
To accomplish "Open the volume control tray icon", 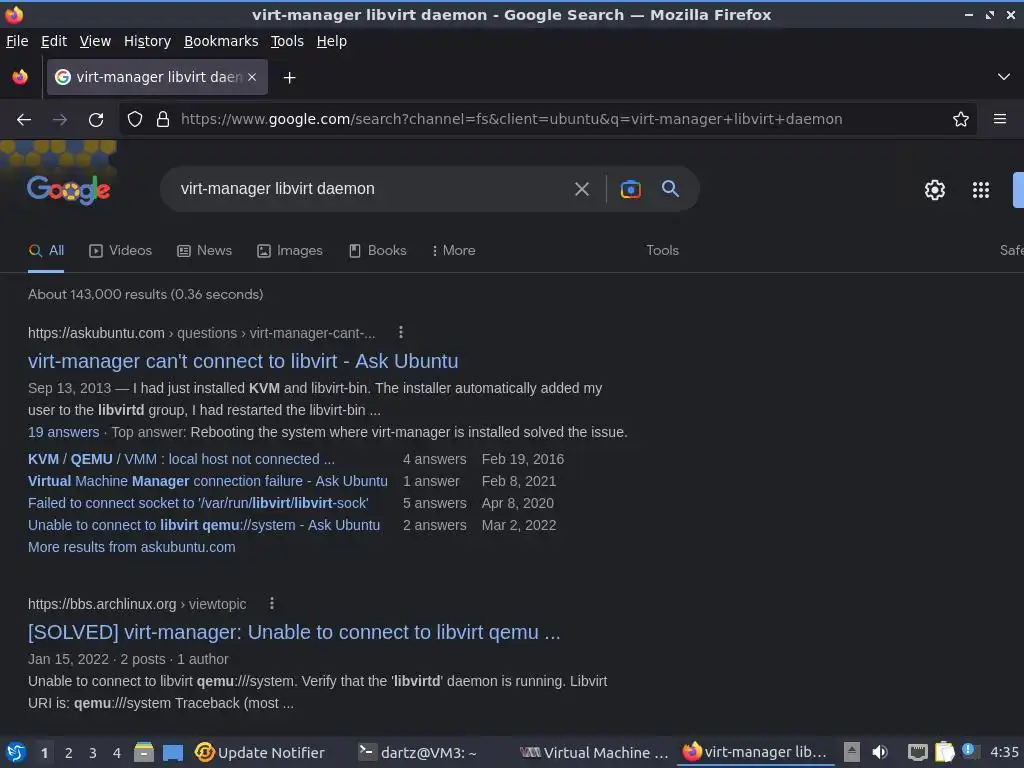I will 880,752.
